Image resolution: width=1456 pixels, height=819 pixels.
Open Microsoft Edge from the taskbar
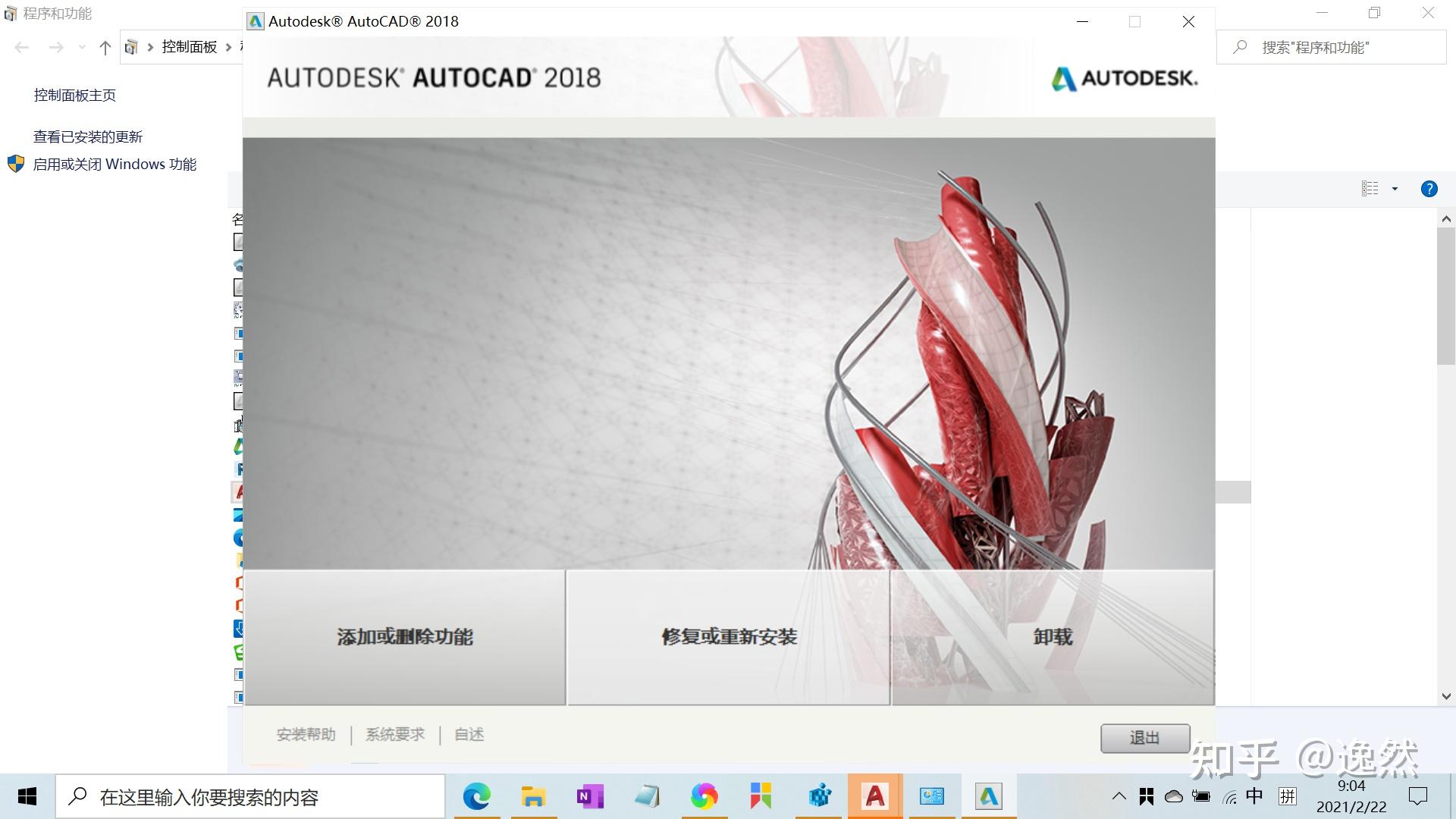pyautogui.click(x=477, y=796)
